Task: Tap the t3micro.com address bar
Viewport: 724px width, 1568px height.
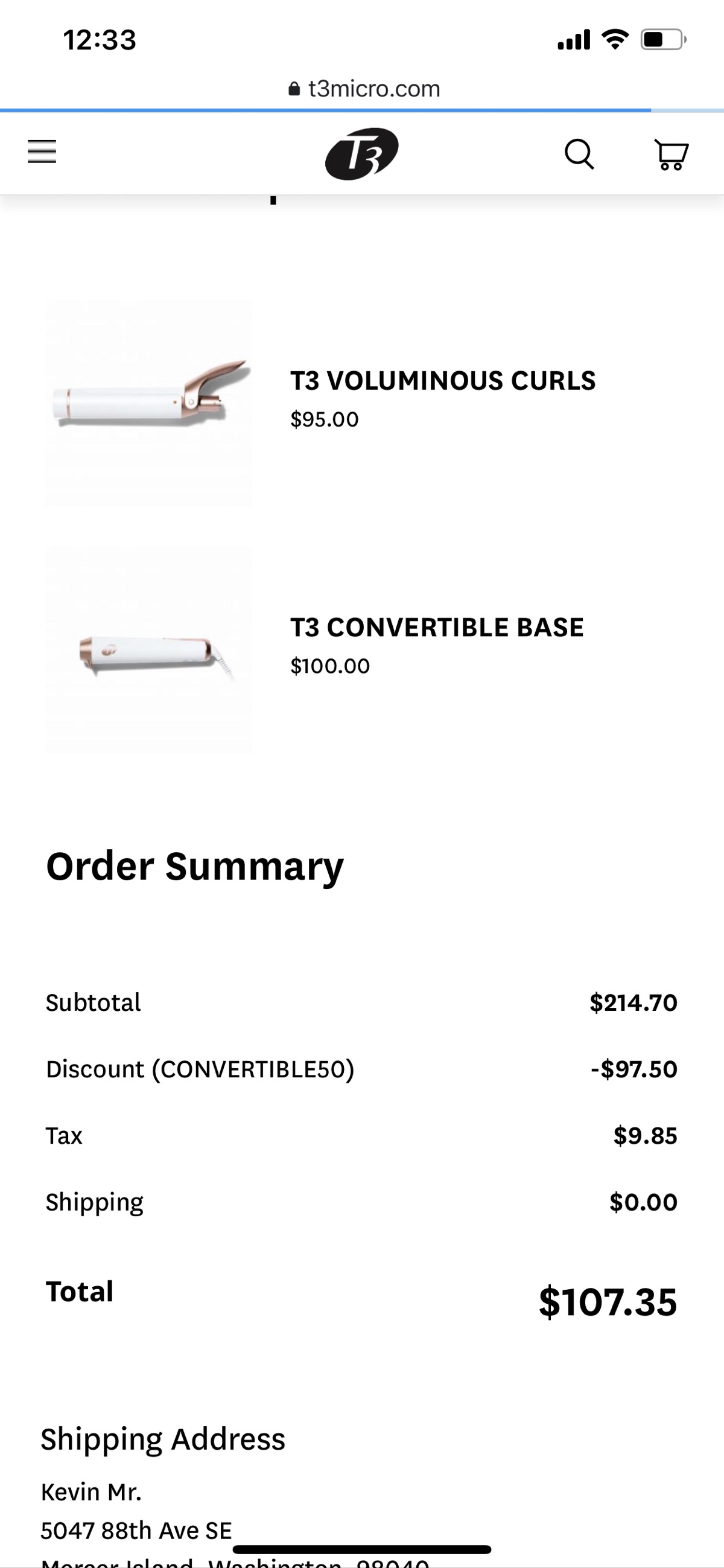Action: coord(364,89)
